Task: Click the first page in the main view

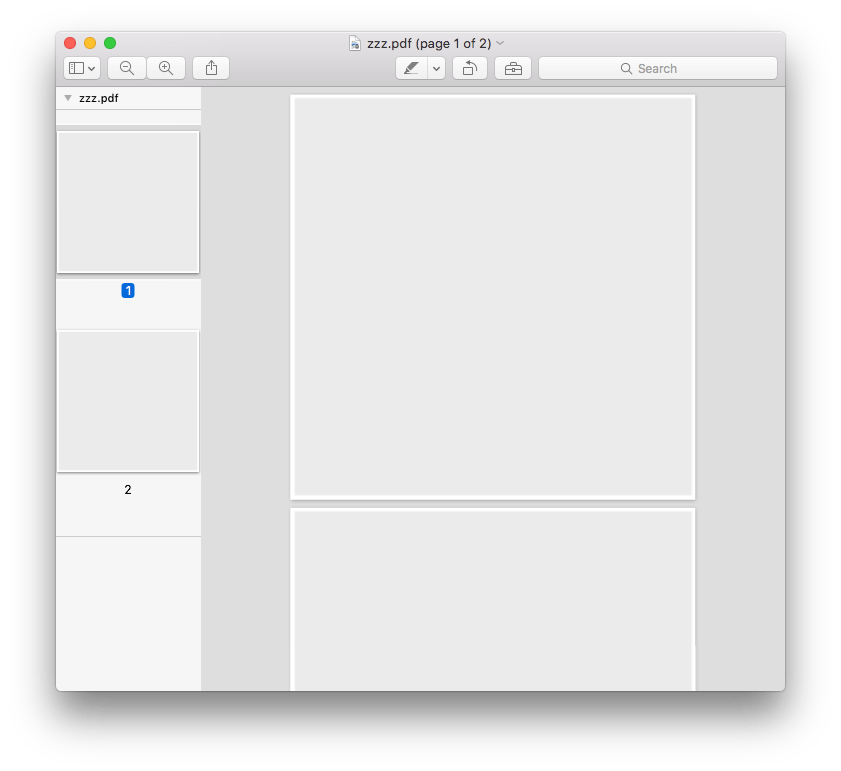Action: (492, 297)
